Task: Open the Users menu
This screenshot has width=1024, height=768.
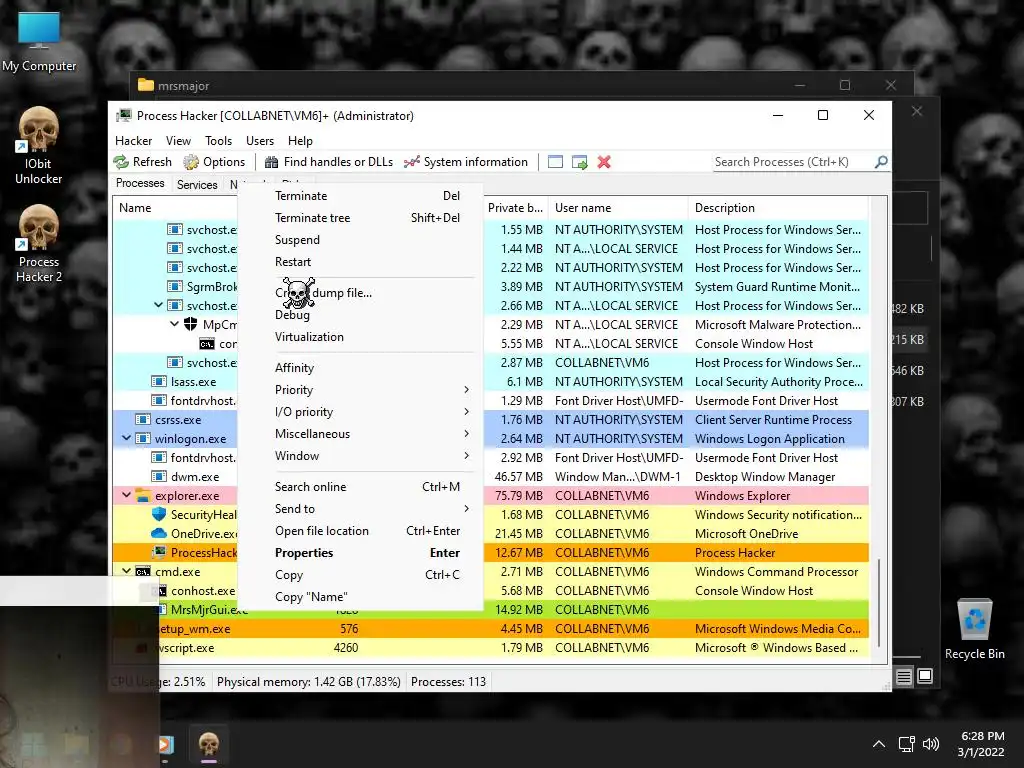Action: pyautogui.click(x=260, y=140)
